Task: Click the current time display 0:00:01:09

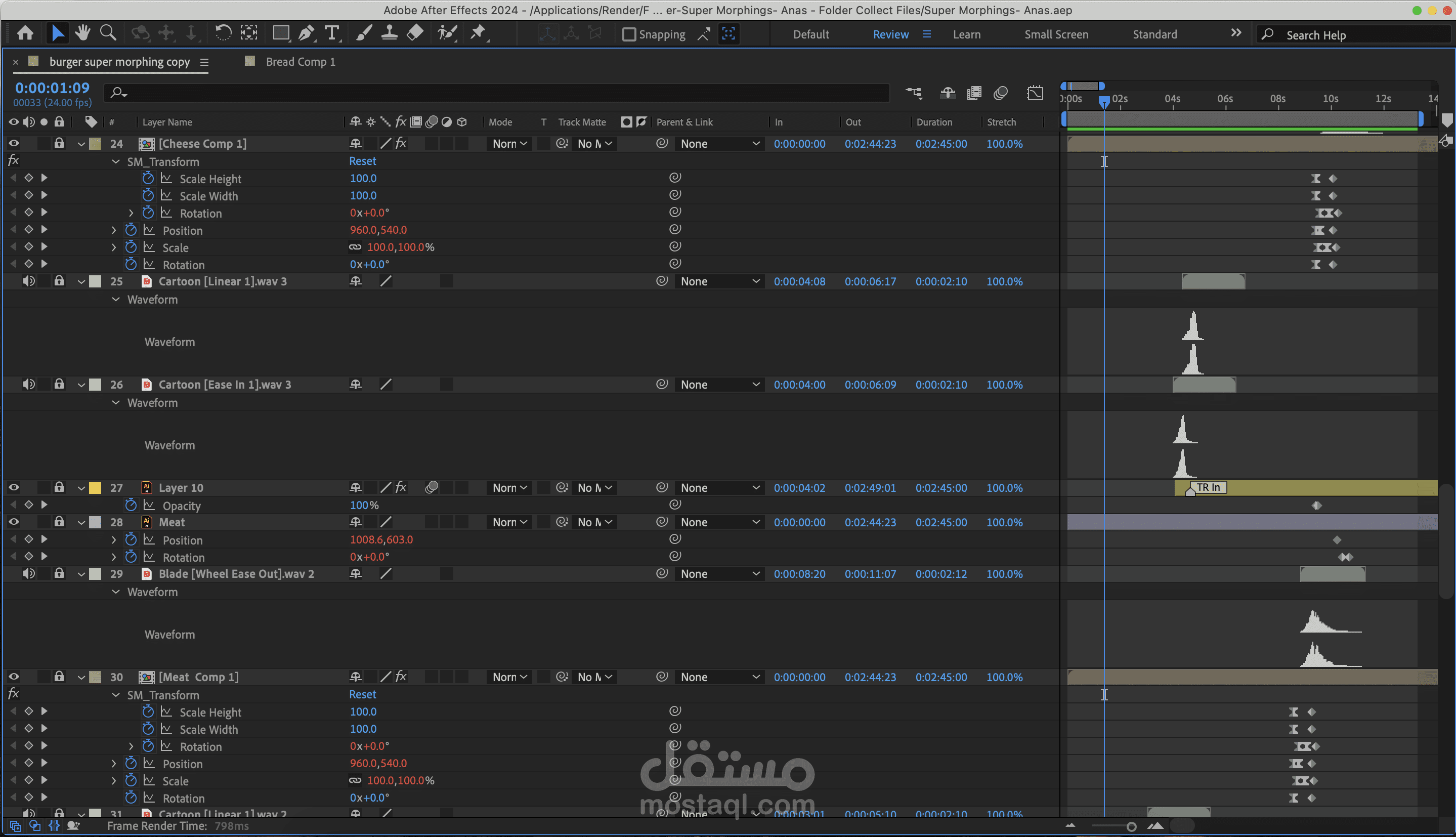Action: coord(52,88)
